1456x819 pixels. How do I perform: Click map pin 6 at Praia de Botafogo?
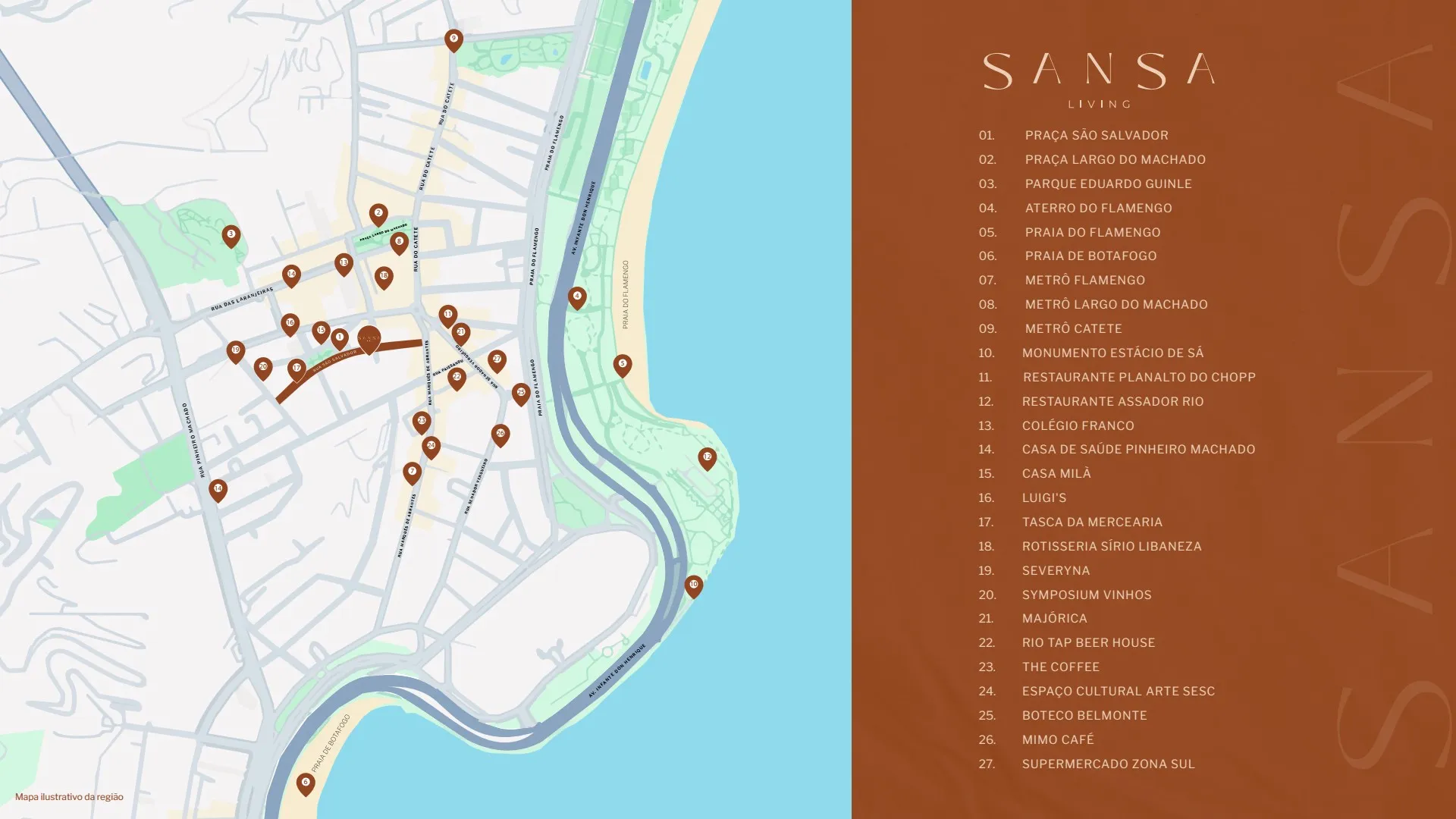pyautogui.click(x=306, y=784)
